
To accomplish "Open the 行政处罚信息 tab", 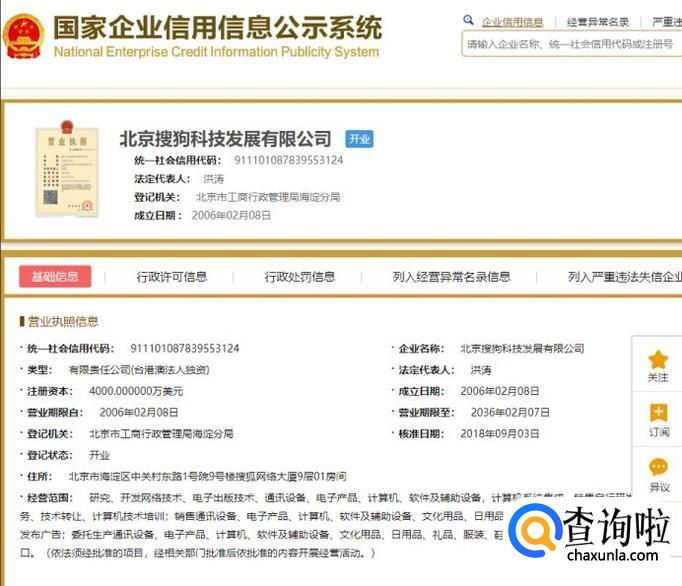I will pos(300,277).
